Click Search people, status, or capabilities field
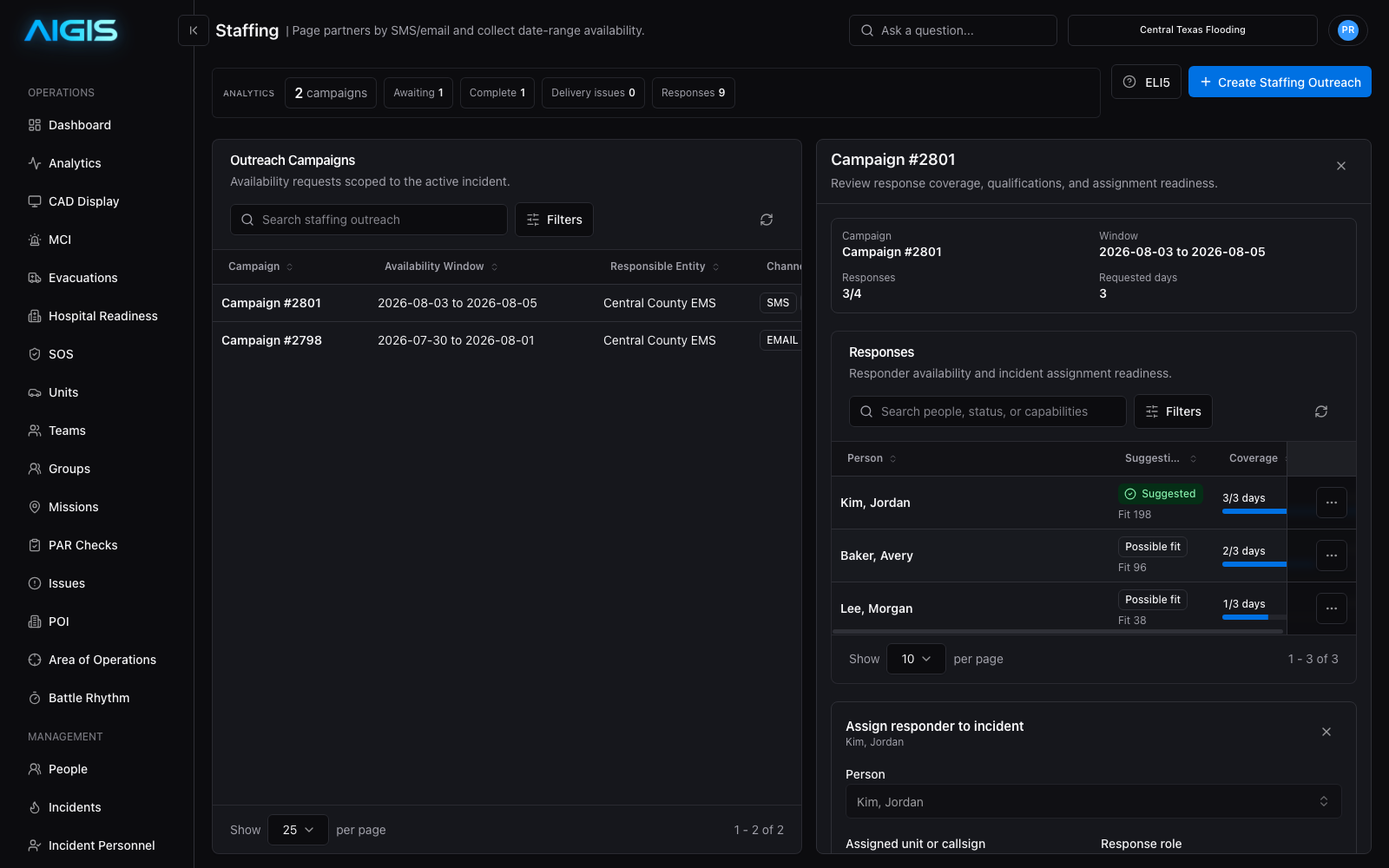The image size is (1389, 868). click(988, 411)
